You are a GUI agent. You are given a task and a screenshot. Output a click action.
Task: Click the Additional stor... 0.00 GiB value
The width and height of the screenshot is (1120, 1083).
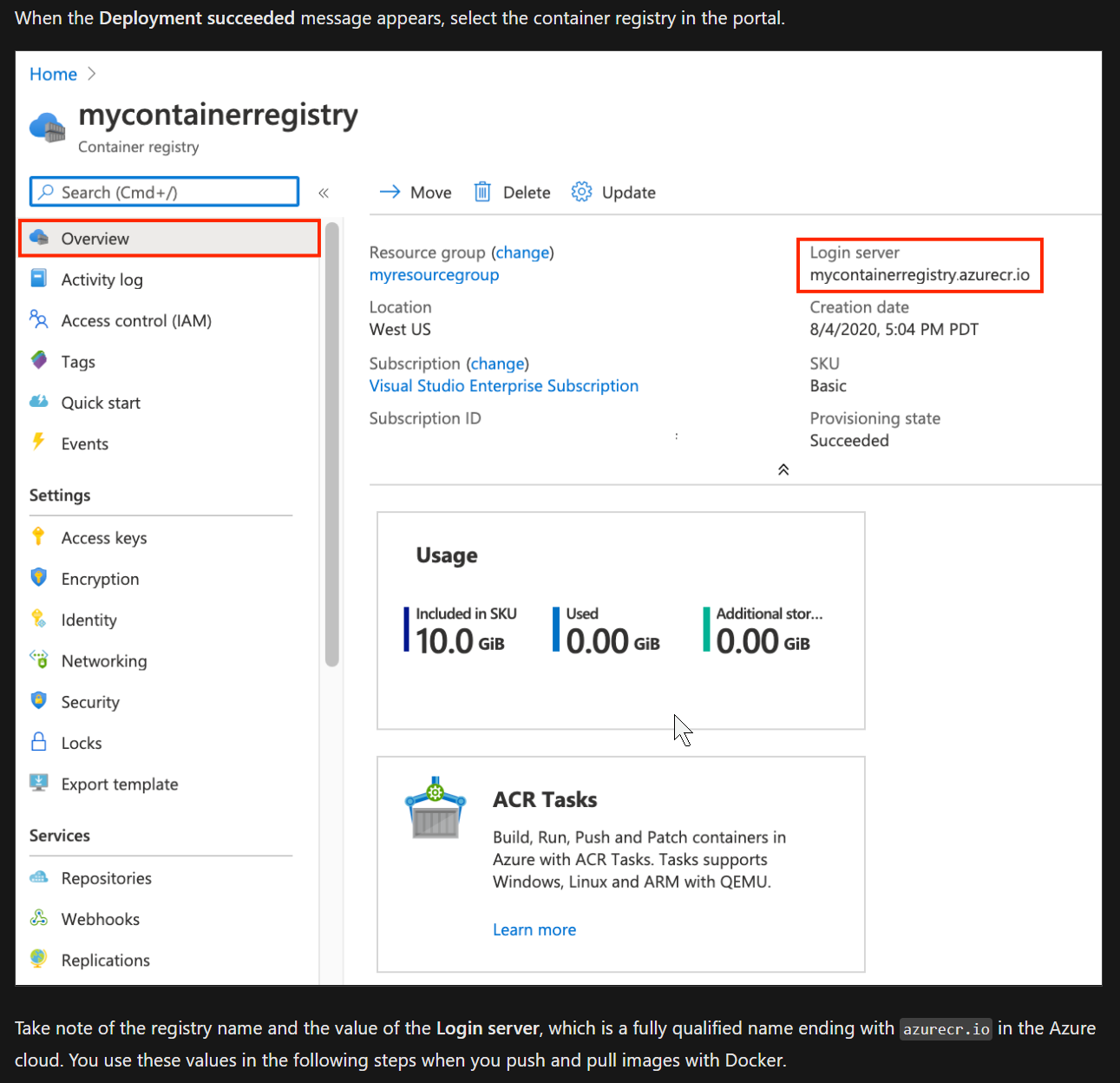(x=763, y=642)
